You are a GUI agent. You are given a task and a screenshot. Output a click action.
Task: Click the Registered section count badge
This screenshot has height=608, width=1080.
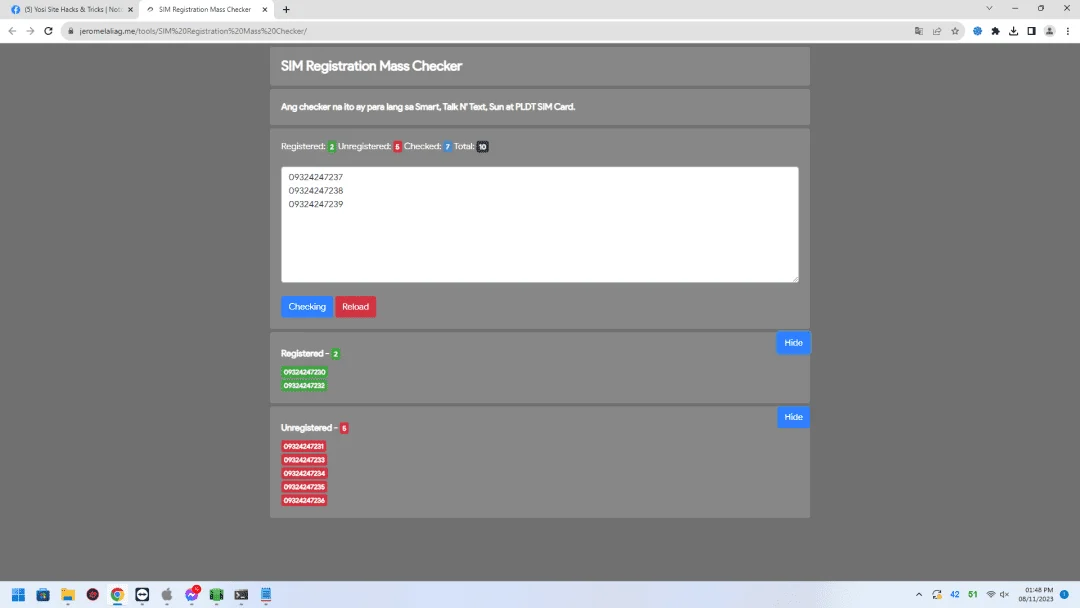click(x=335, y=354)
